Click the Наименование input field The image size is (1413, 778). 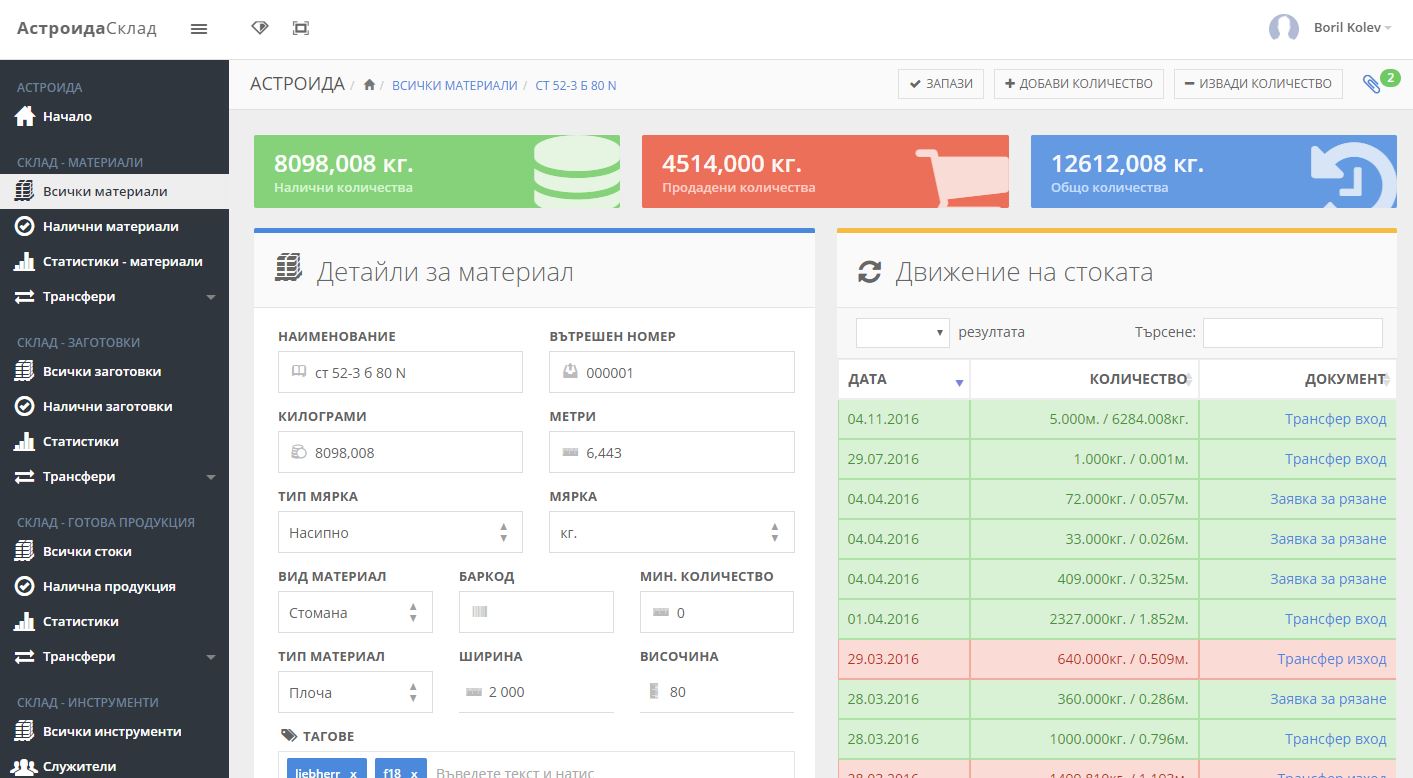pyautogui.click(x=400, y=372)
